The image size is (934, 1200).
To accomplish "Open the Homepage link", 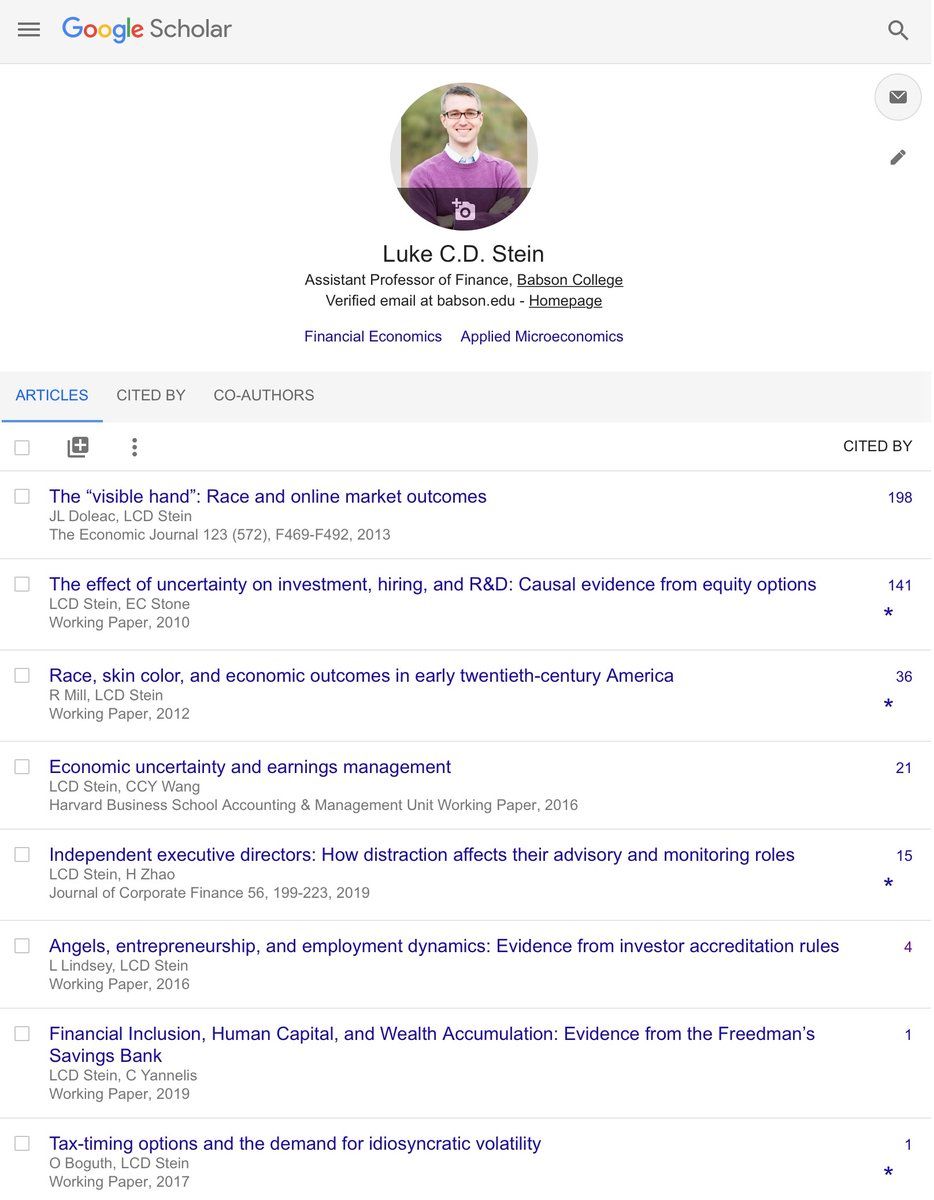I will [565, 300].
